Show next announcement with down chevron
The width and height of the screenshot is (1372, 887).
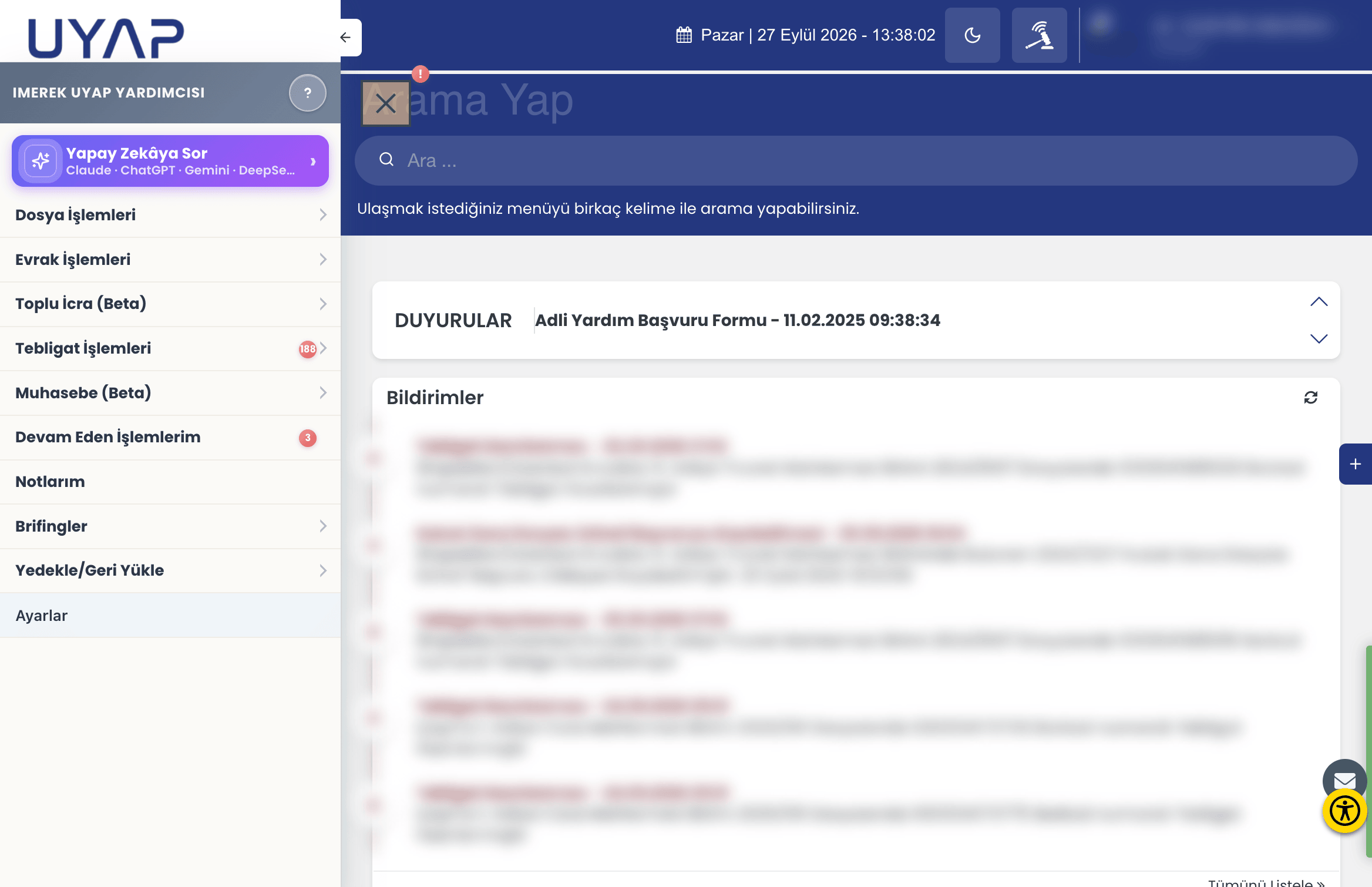[x=1319, y=339]
